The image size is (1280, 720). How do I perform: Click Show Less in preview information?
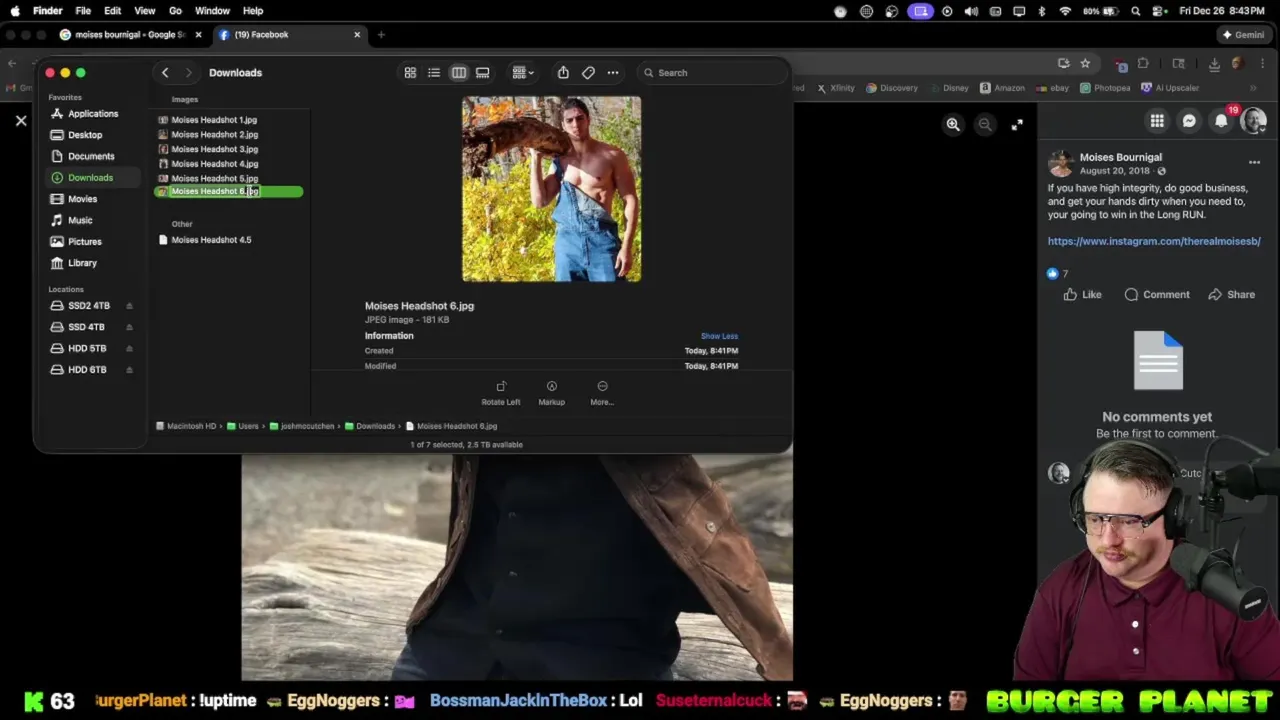pos(719,336)
